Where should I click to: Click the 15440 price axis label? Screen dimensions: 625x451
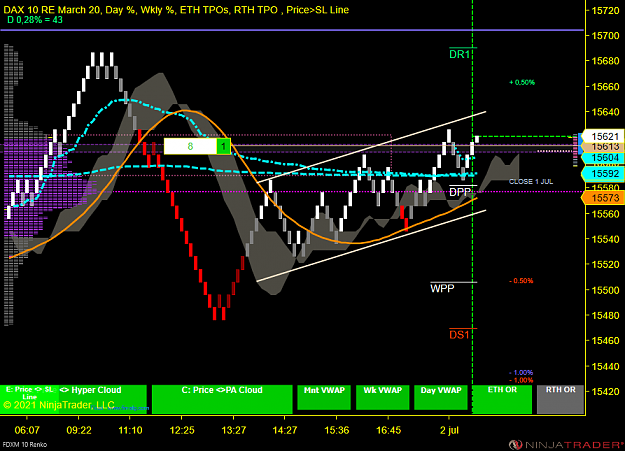pyautogui.click(x=605, y=366)
